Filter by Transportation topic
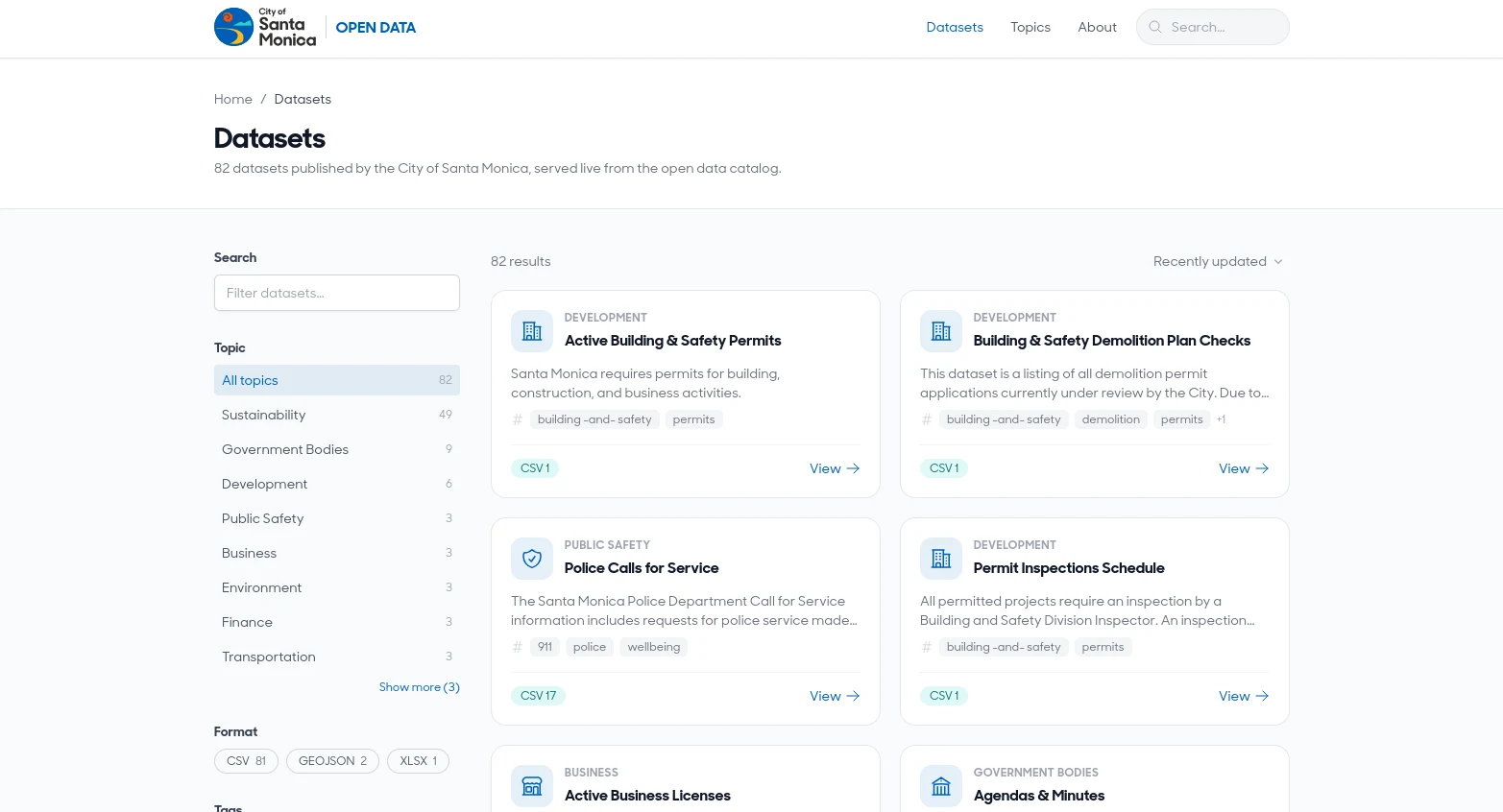1503x812 pixels. pos(337,657)
